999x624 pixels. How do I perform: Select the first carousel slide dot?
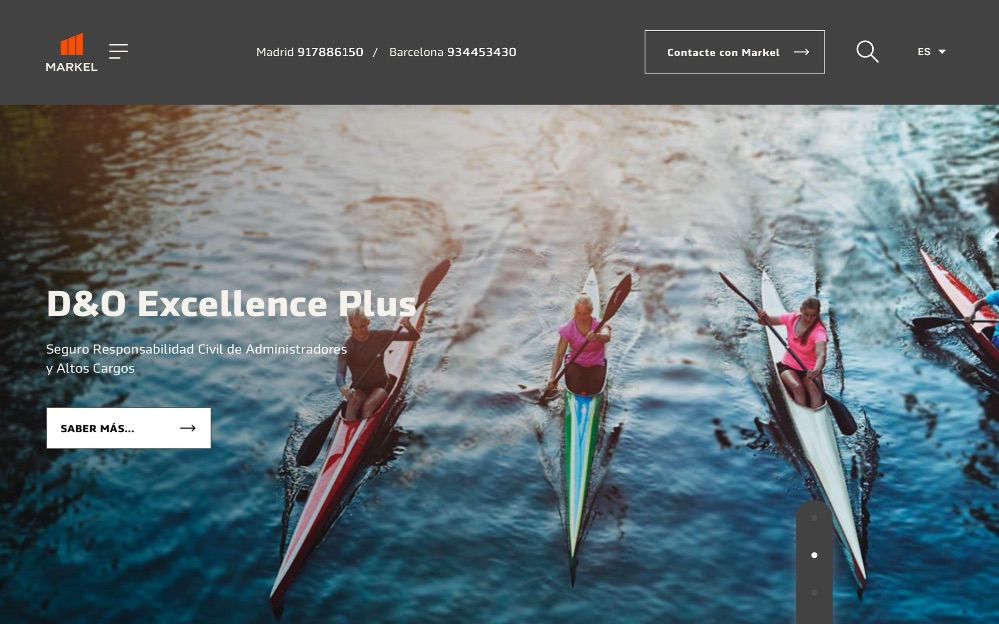pos(814,518)
